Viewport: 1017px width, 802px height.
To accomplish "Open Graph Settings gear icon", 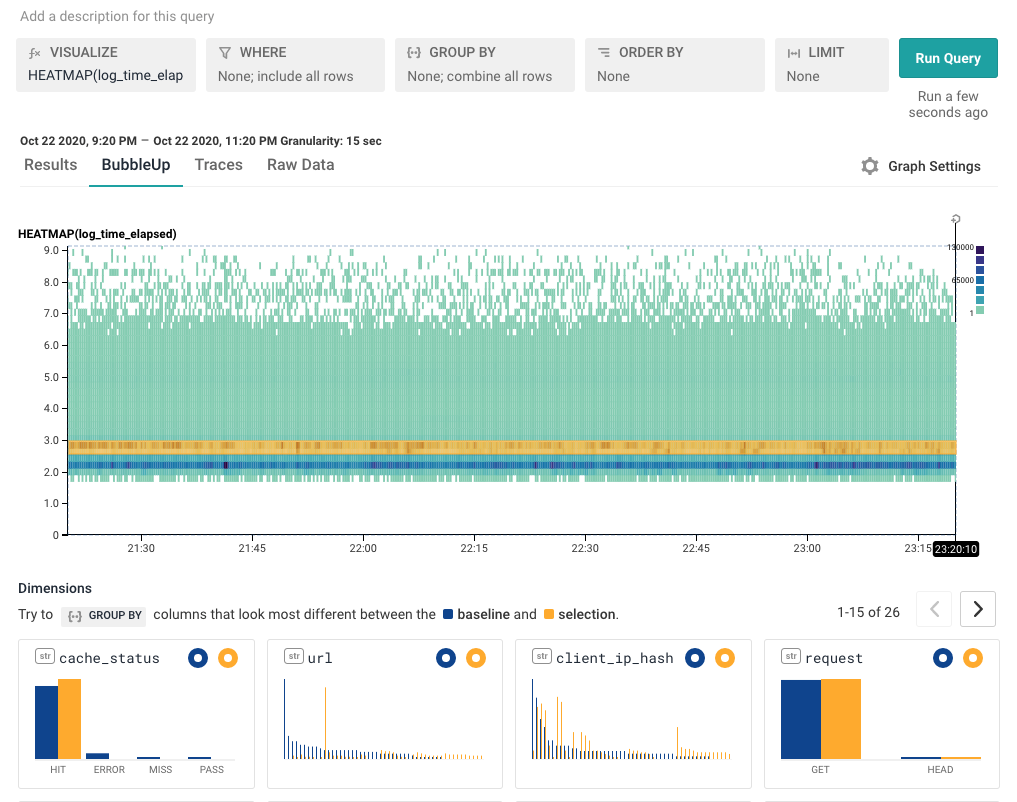I will click(870, 166).
